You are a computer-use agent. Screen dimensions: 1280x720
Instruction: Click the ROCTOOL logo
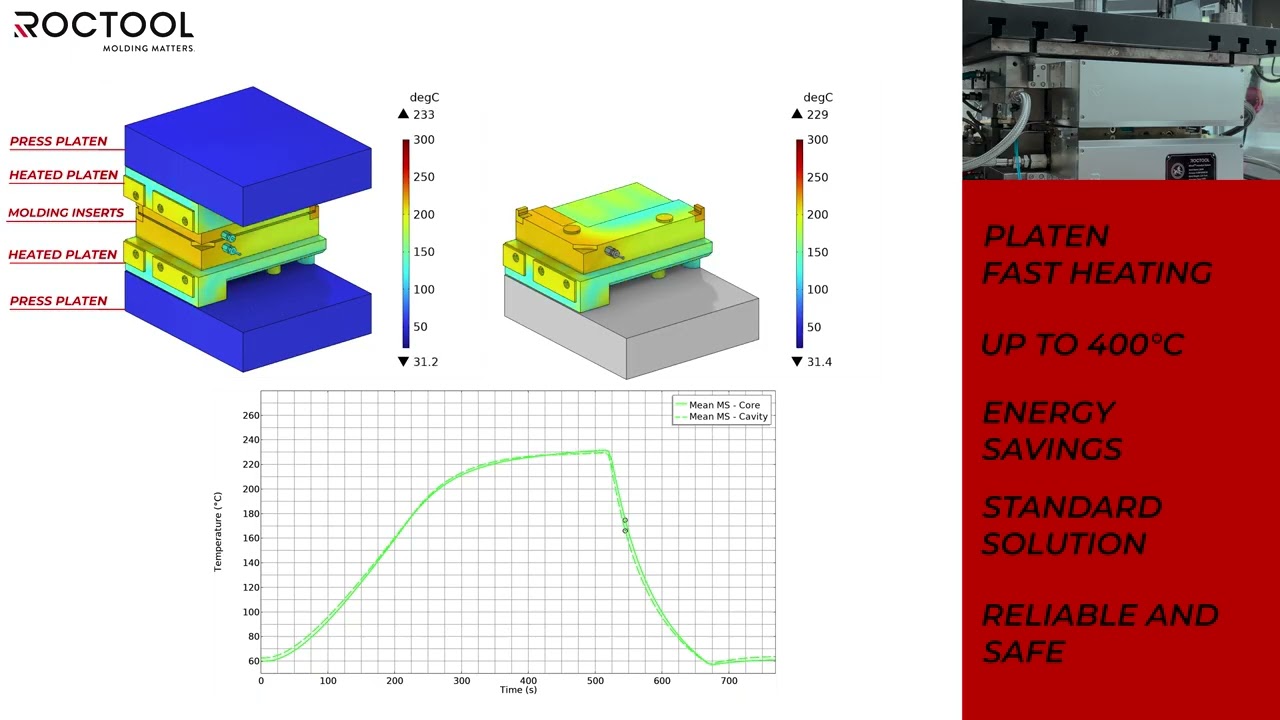[x=103, y=26]
